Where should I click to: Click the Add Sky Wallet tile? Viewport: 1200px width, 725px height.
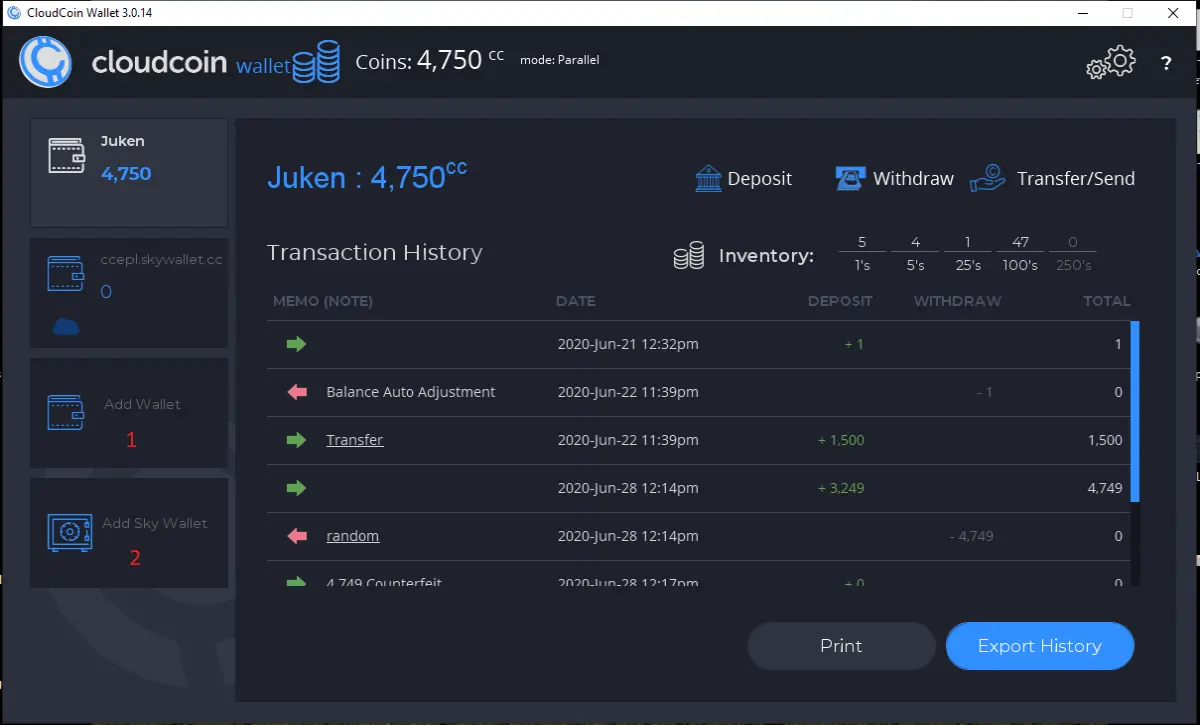click(x=129, y=533)
